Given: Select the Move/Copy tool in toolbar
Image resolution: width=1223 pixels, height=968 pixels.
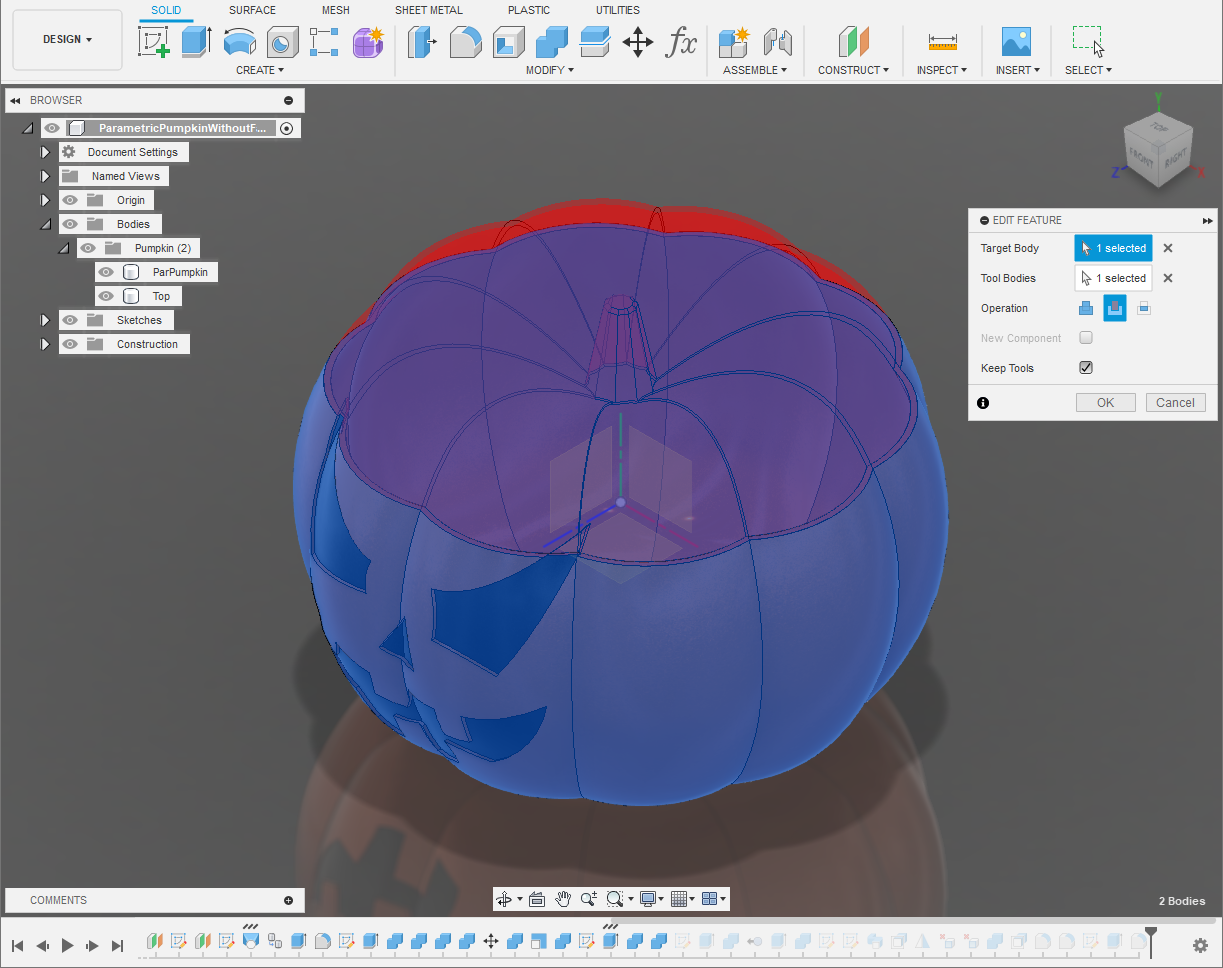Looking at the screenshot, I should click(637, 42).
